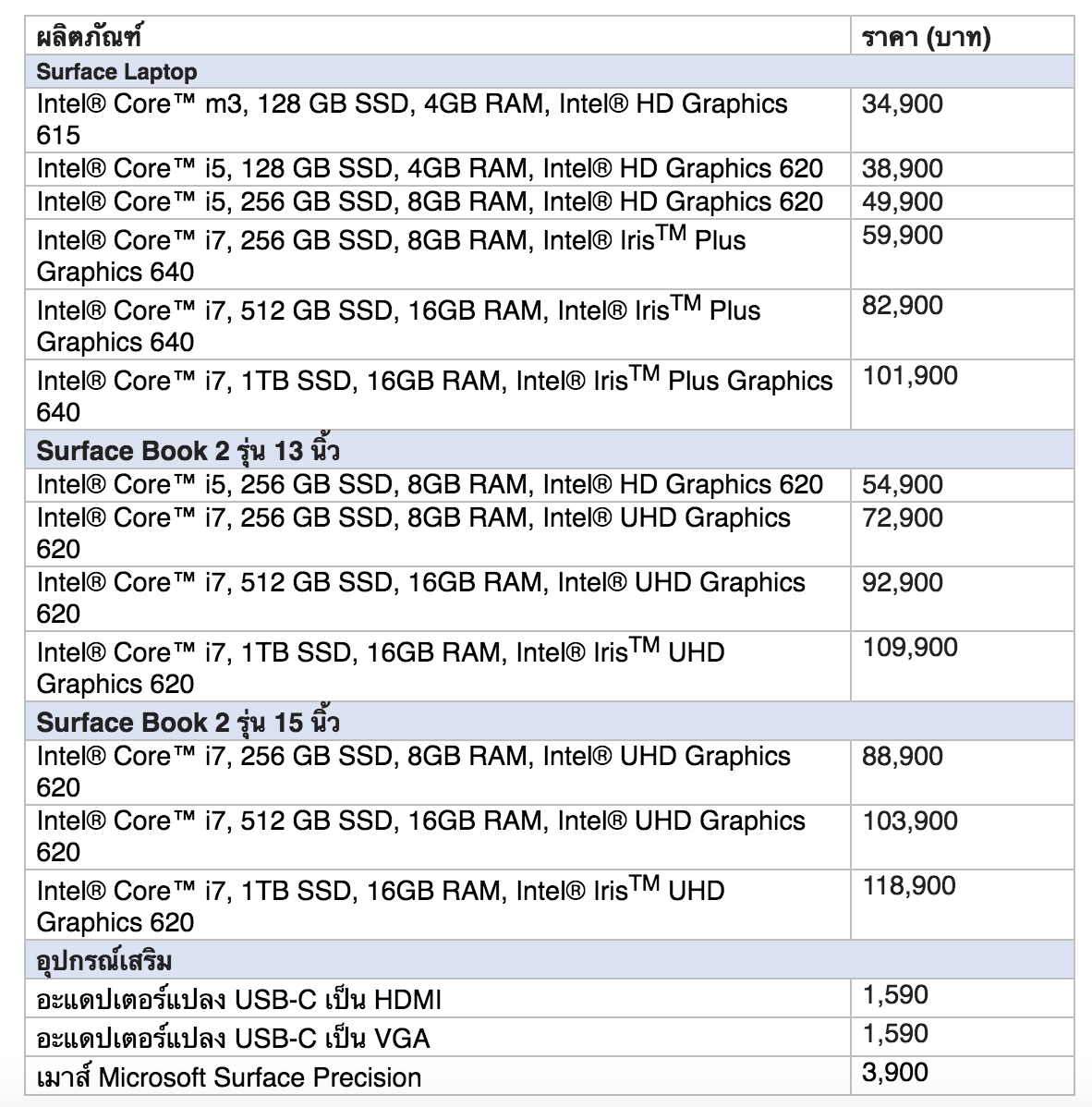The image size is (1092, 1107).
Task: Click the ราคา (บาท) column header
Action: coord(926,38)
